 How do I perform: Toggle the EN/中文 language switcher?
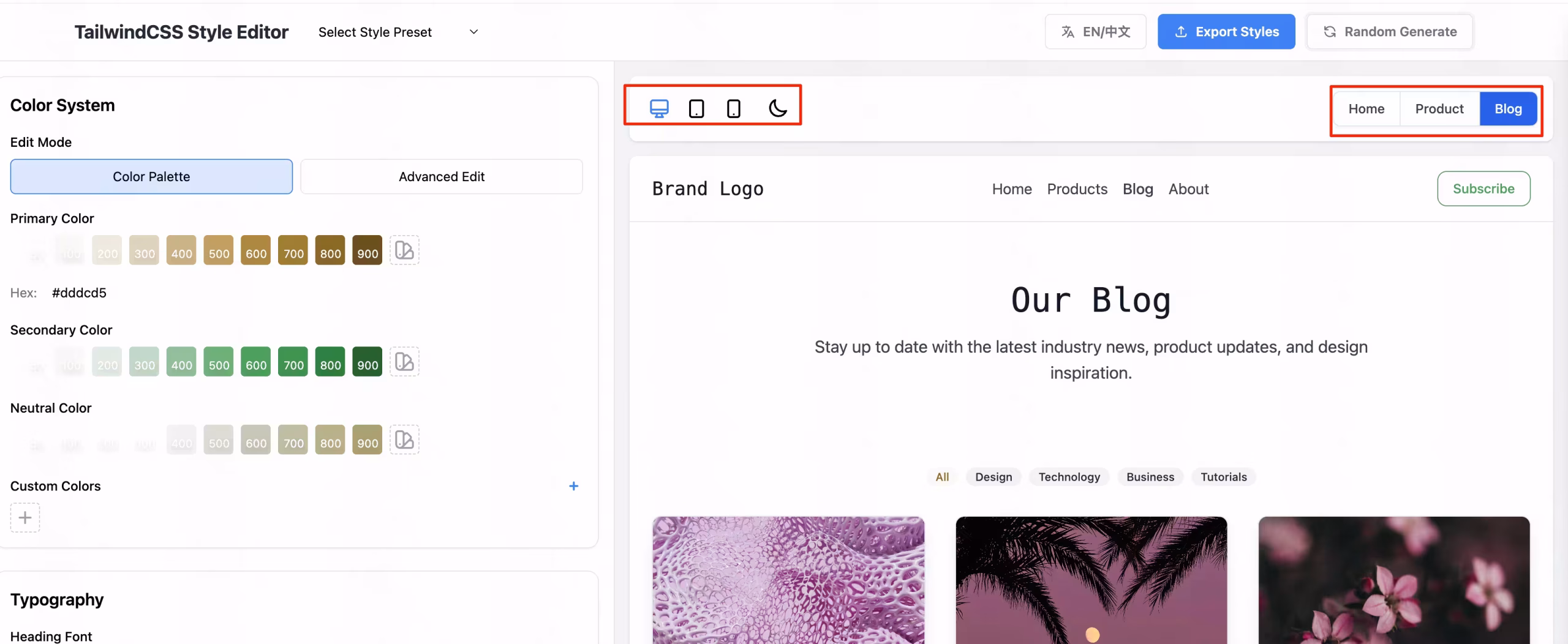[x=1095, y=32]
